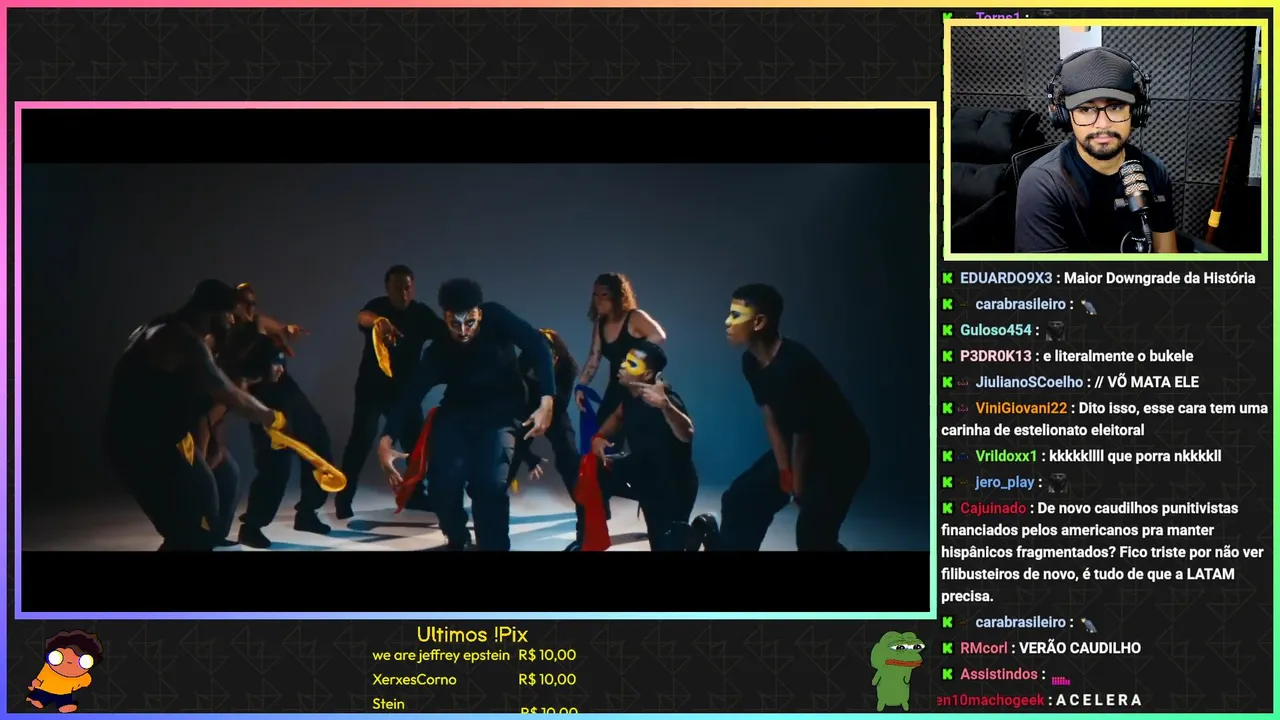Select the message 'A C E L E R A'
The width and height of the screenshot is (1280, 720).
tap(1098, 701)
